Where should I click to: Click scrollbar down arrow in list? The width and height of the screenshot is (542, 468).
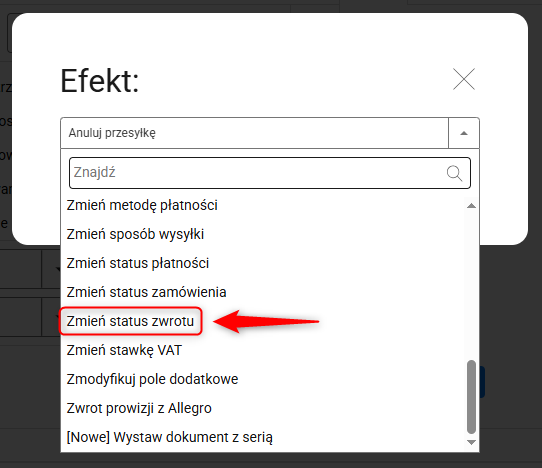click(x=471, y=442)
